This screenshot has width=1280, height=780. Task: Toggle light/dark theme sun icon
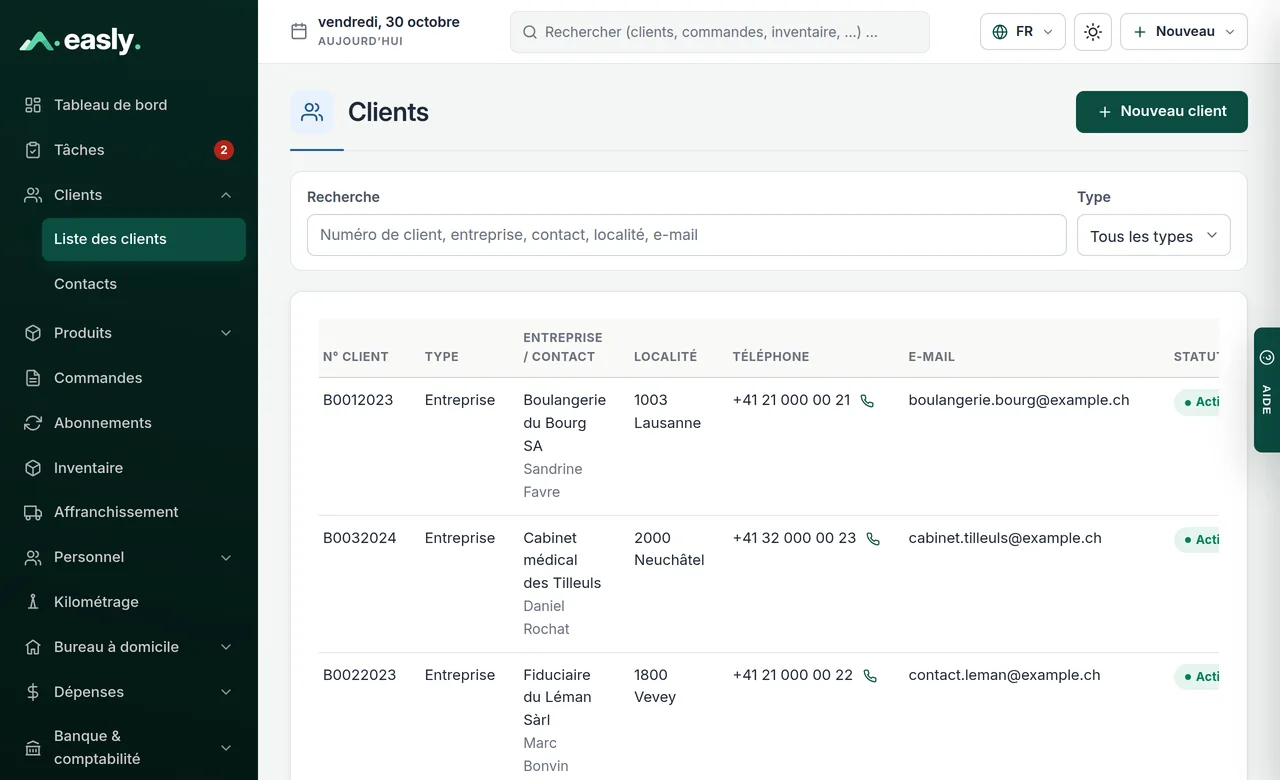tap(1093, 32)
